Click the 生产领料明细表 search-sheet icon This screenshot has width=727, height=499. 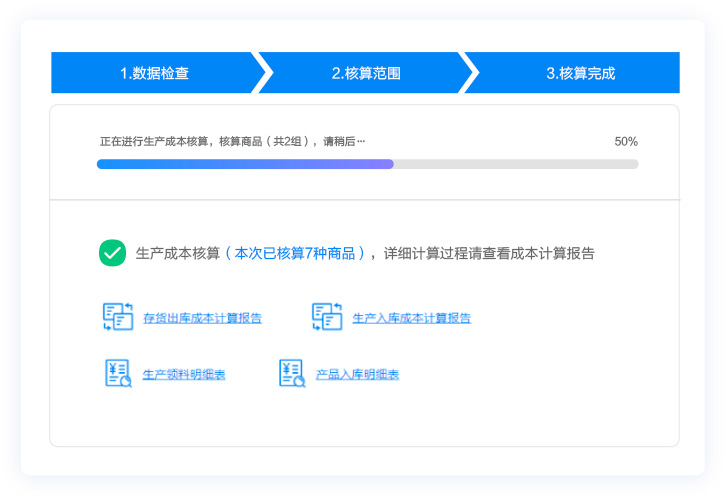click(x=118, y=374)
